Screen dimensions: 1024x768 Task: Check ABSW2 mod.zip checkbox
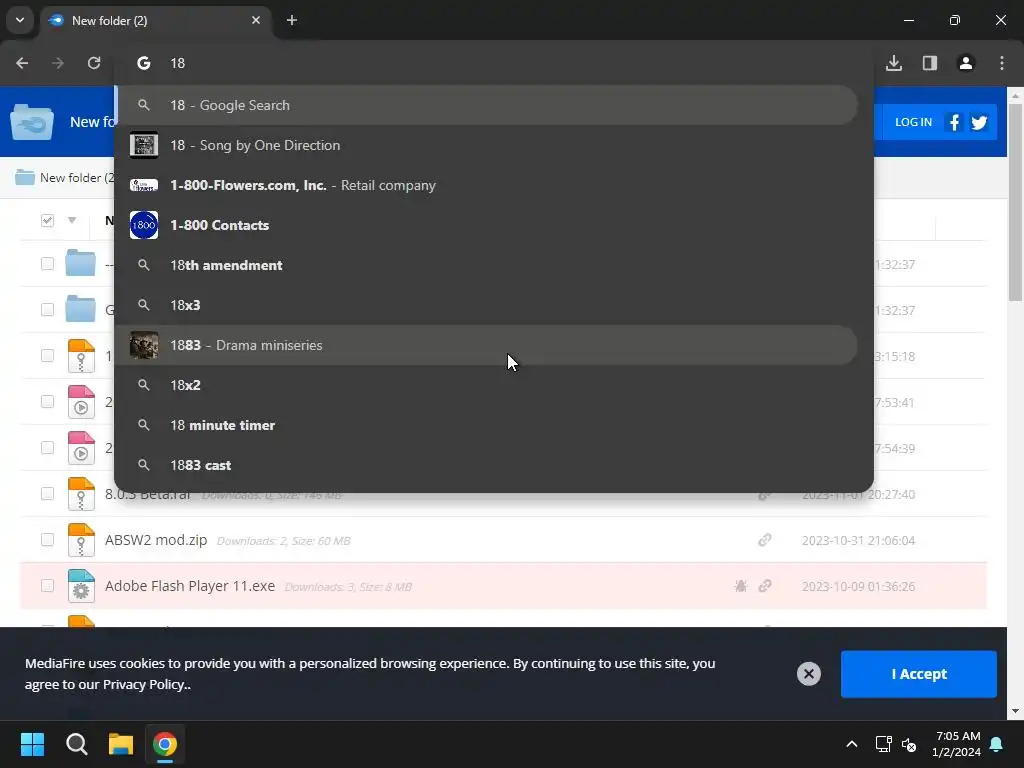coord(47,539)
